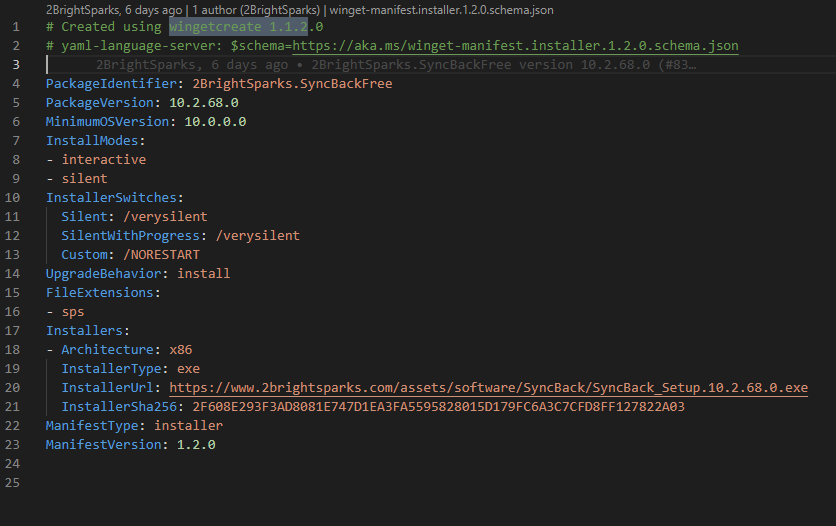
Task: Click the CodeLens author annotation '2BrightSparks, 6 days ago'
Action: tap(114, 10)
